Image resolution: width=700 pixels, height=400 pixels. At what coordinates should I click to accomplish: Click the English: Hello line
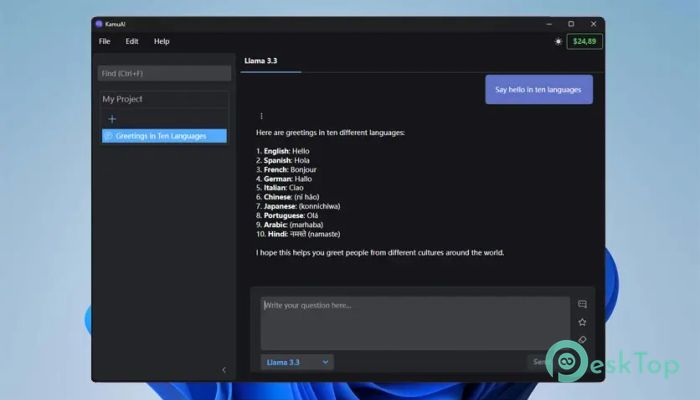[x=283, y=151]
